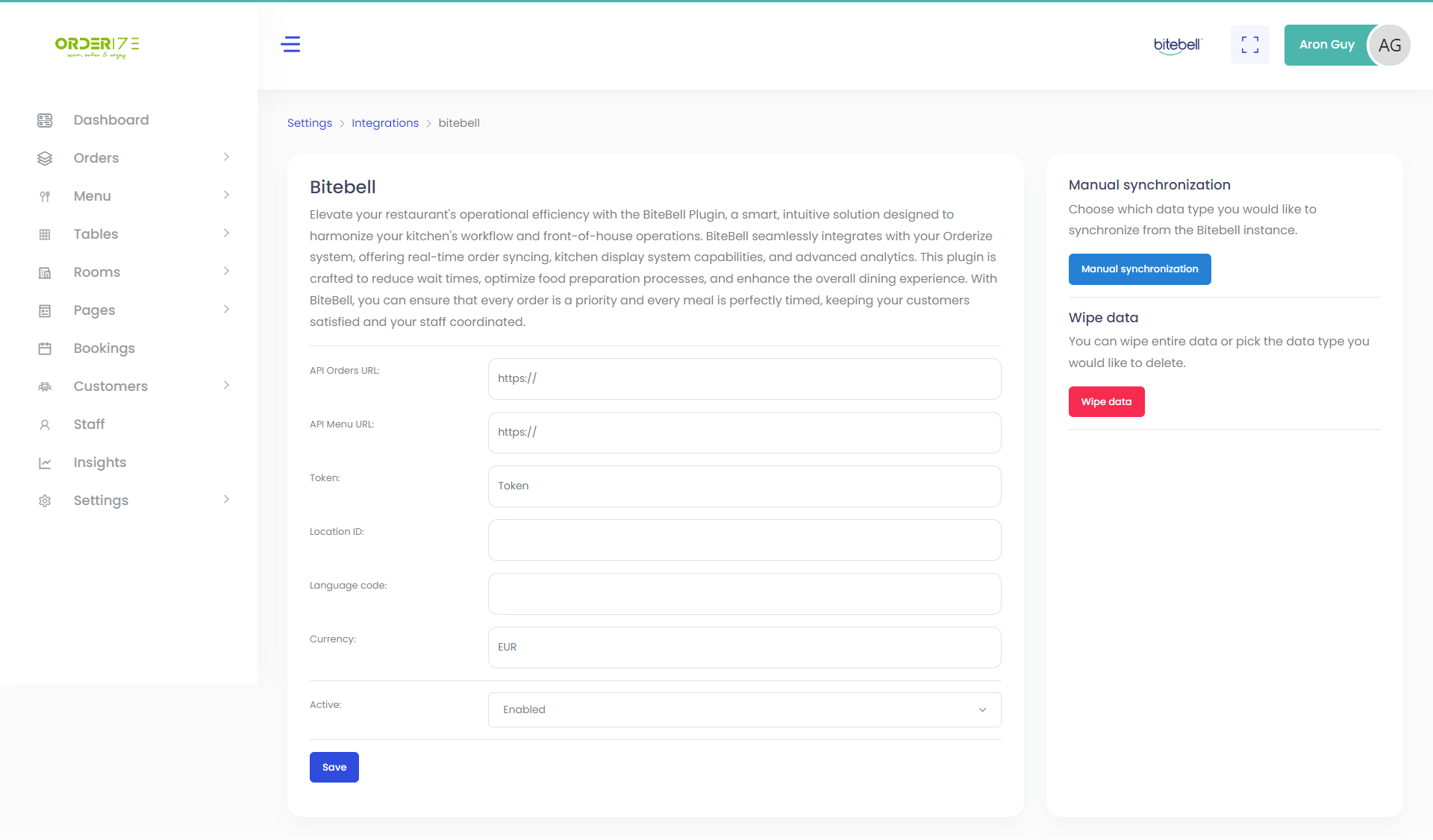Toggle the hamburger menu icon
Image resolution: width=1433 pixels, height=840 pixels.
click(290, 45)
